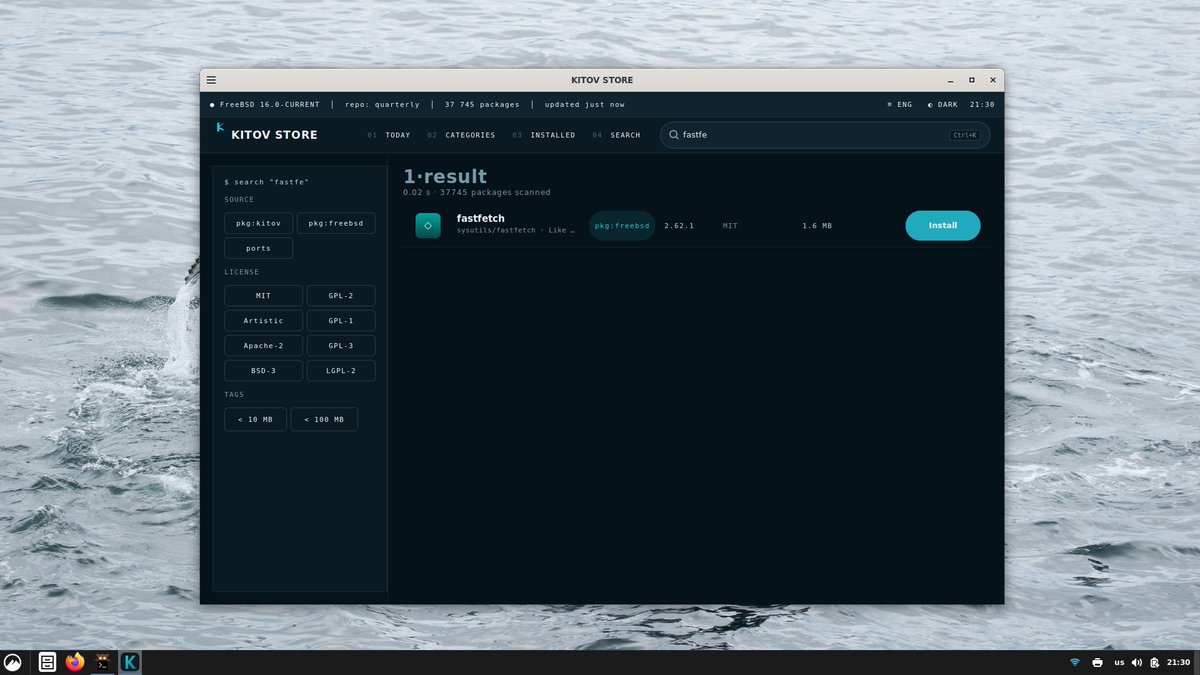Viewport: 1200px width, 675px height.
Task: Switch language via ENG indicator
Action: [899, 105]
